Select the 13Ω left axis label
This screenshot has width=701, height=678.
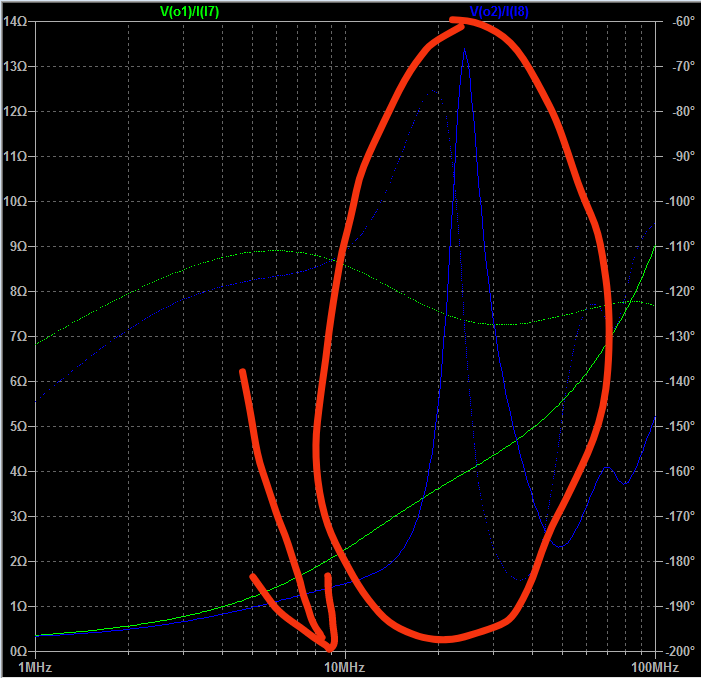[x=15, y=67]
